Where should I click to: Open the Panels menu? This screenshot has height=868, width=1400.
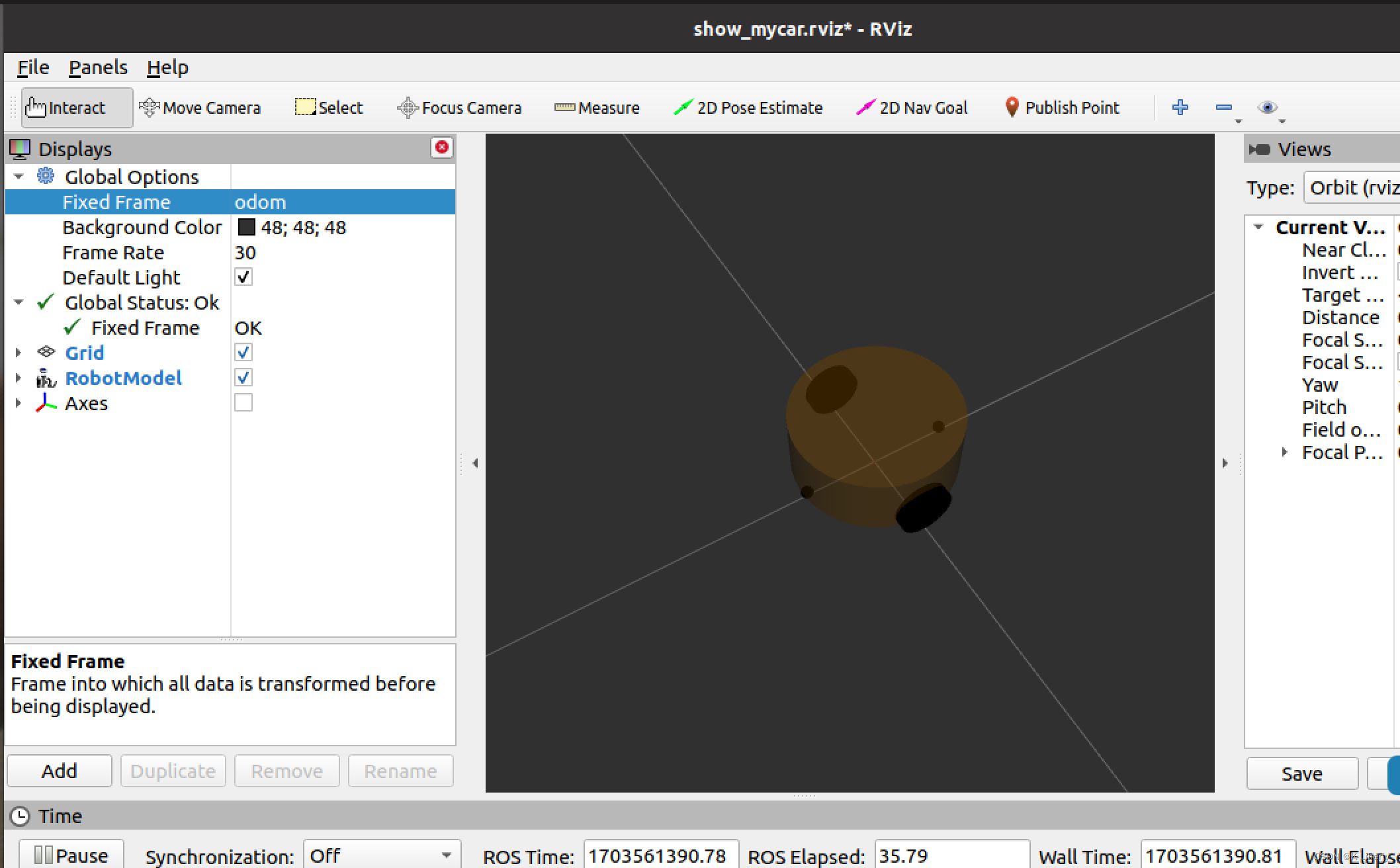pos(98,67)
